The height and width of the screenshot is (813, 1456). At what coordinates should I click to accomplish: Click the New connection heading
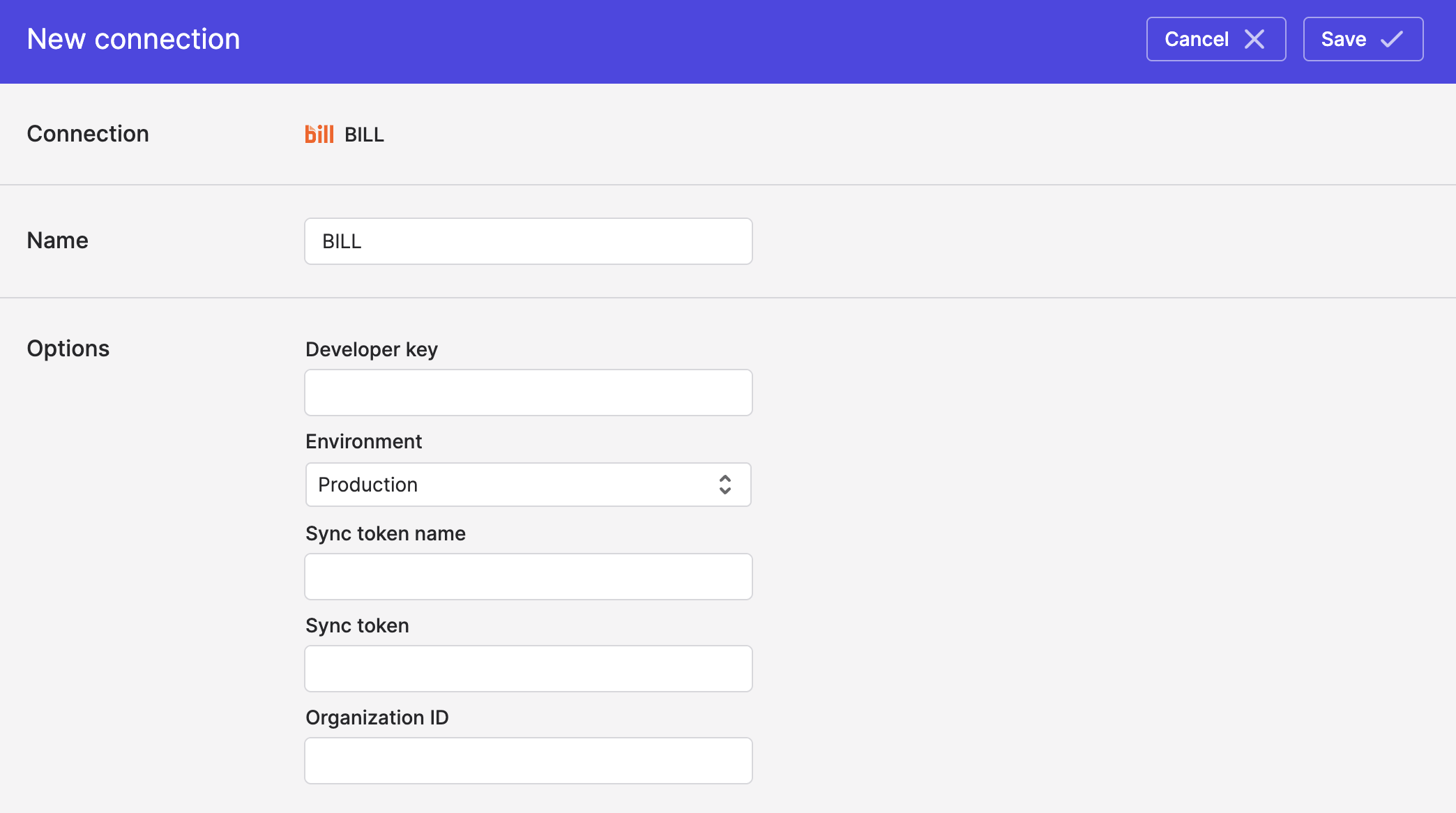tap(133, 39)
